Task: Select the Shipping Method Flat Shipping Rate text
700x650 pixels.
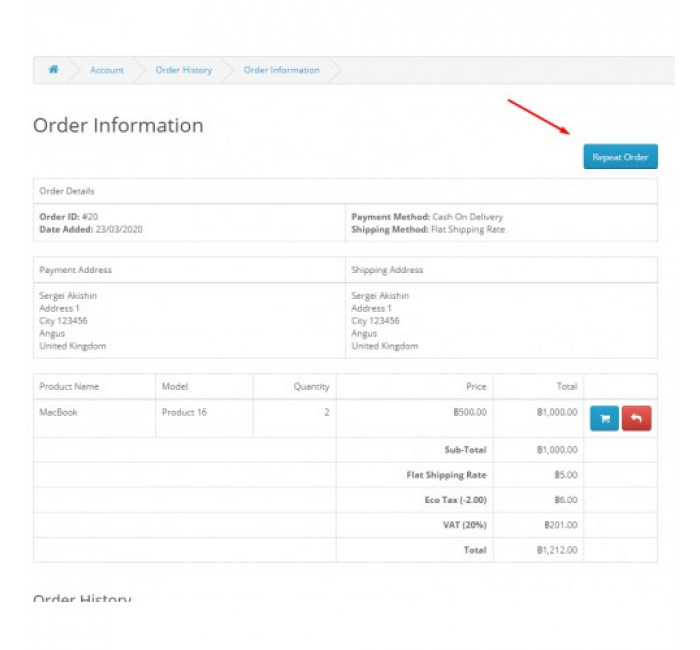Action: 428,229
